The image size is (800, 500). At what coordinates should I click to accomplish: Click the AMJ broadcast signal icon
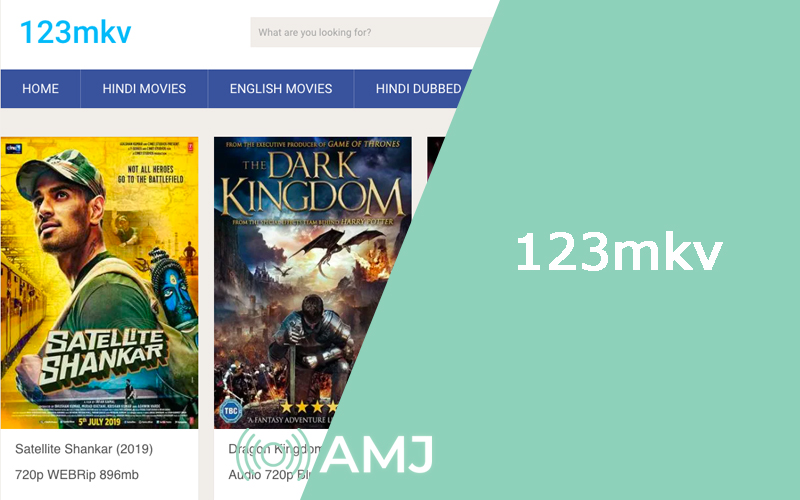click(x=294, y=457)
